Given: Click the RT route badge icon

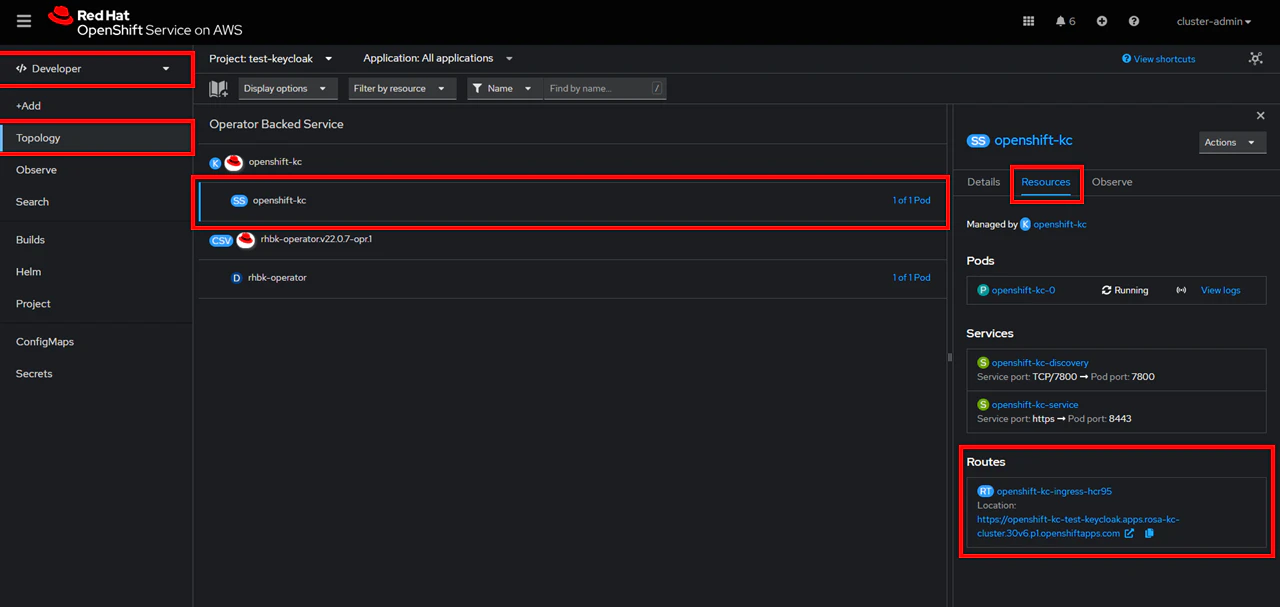Looking at the screenshot, I should pyautogui.click(x=986, y=491).
